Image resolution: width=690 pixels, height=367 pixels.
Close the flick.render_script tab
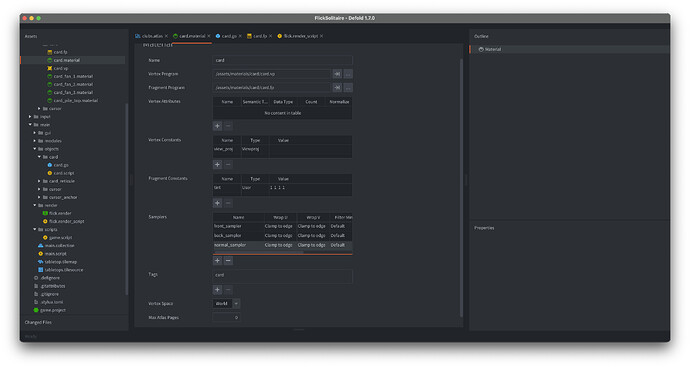[x=321, y=36]
